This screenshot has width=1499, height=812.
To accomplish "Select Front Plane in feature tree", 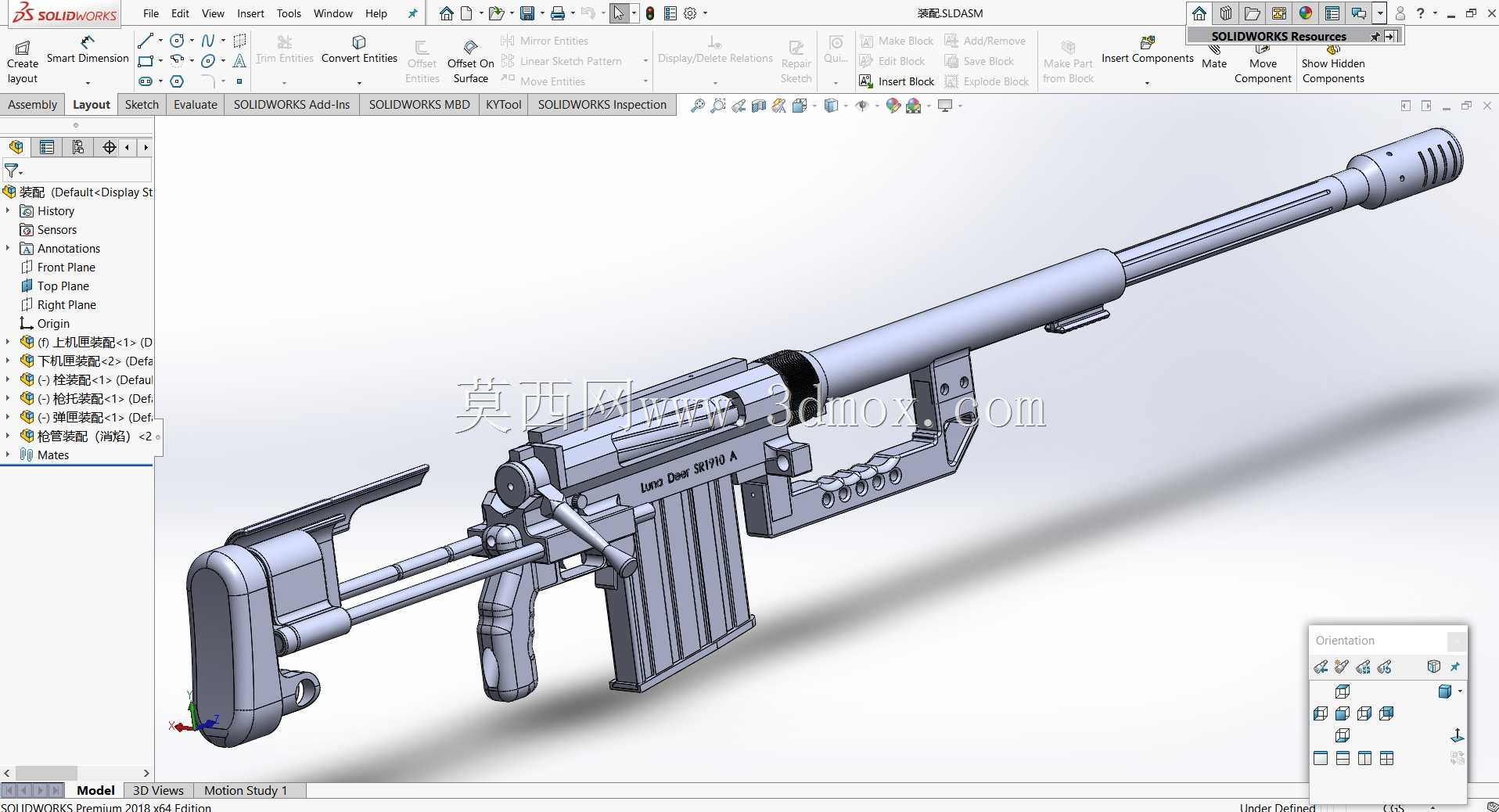I will coord(58,267).
